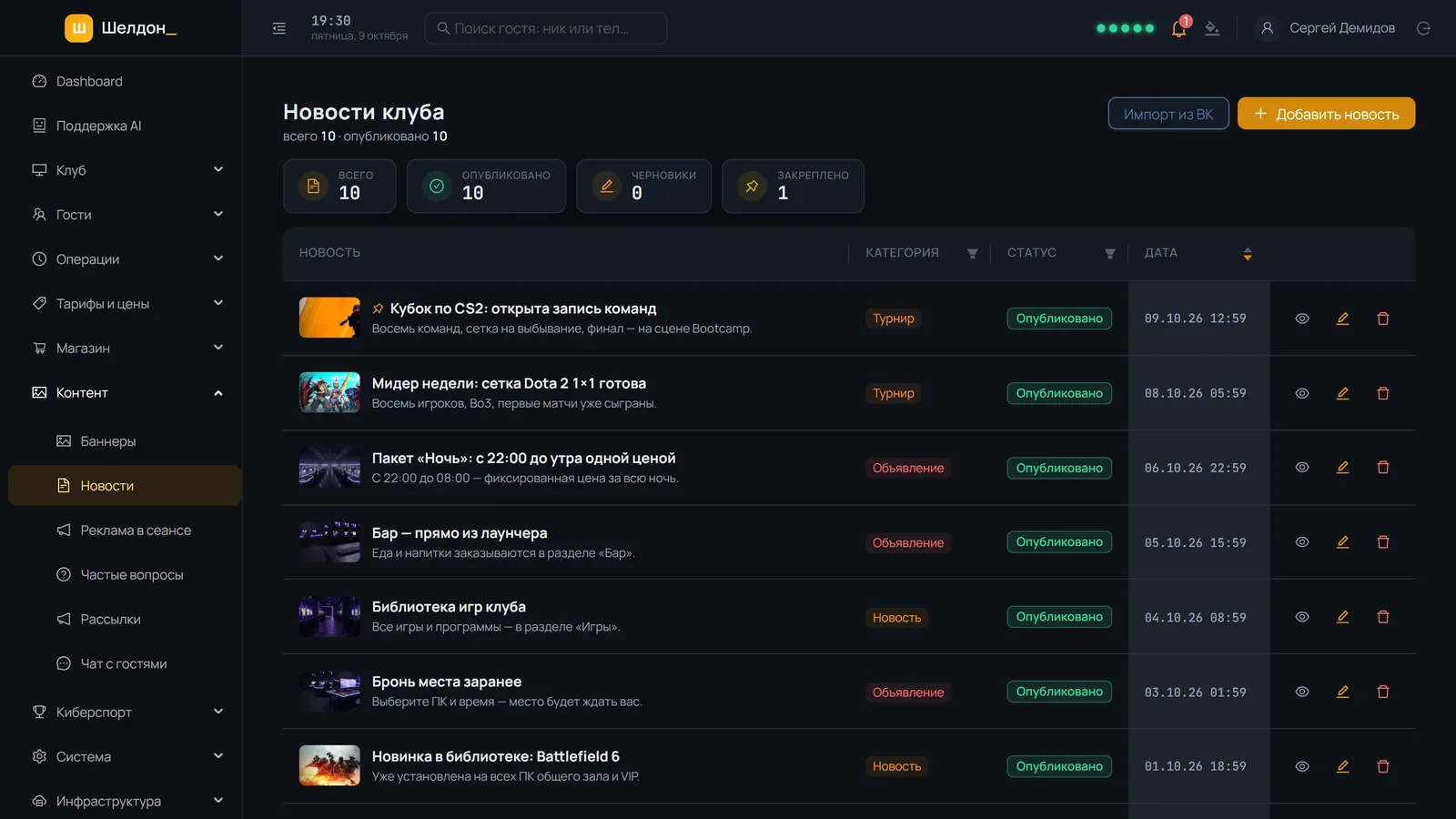Viewport: 1456px width, 819px height.
Task: Open the Поддержка AI page
Action: [125, 126]
